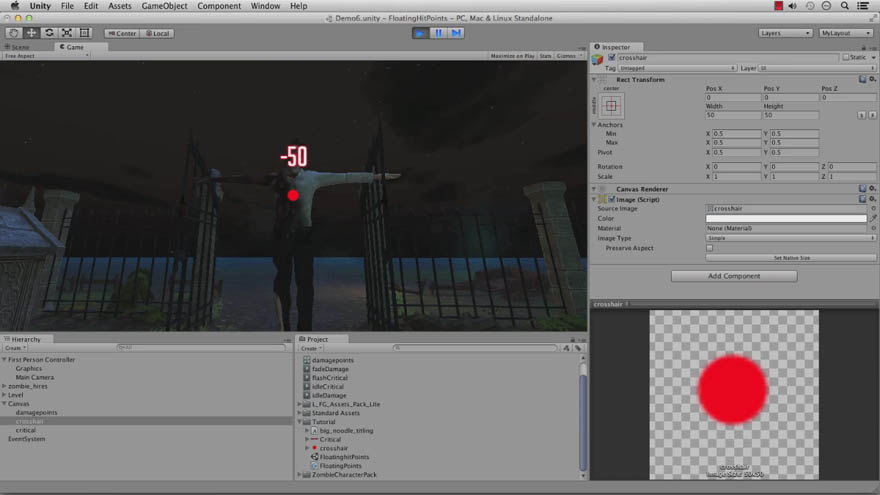The width and height of the screenshot is (880, 495).
Task: Click the color eyedropper icon
Action: (x=873, y=218)
